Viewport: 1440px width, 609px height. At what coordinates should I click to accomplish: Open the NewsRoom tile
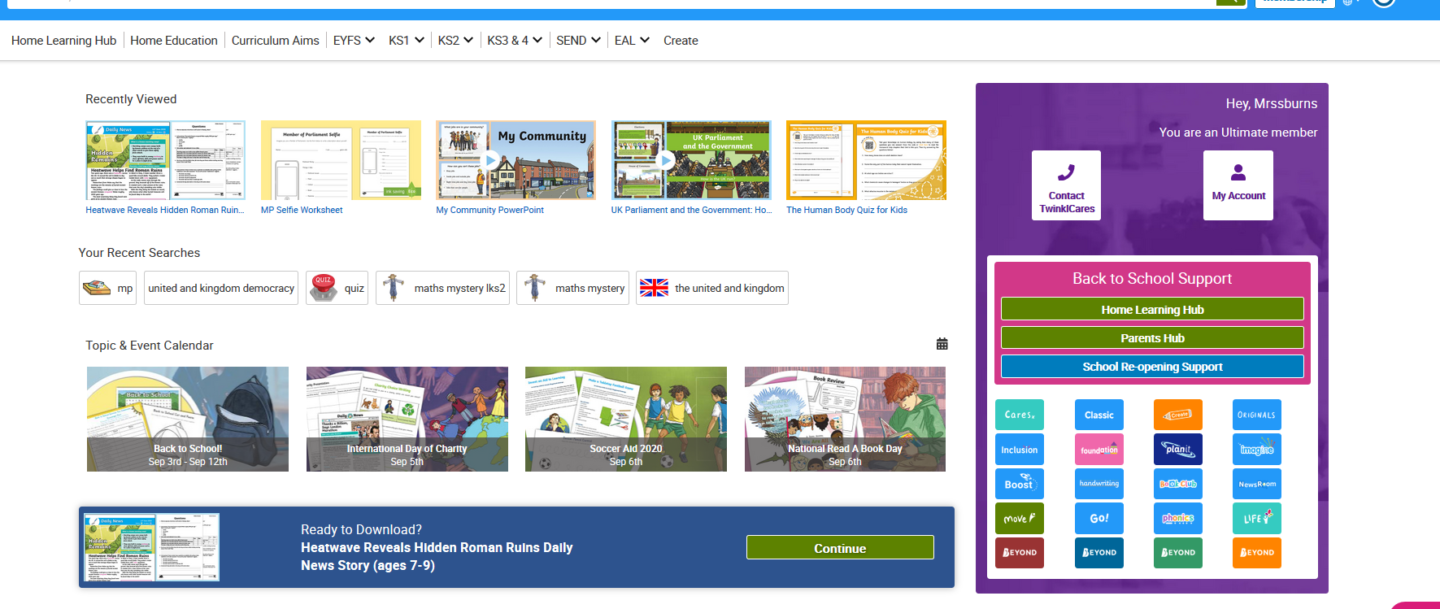1257,484
